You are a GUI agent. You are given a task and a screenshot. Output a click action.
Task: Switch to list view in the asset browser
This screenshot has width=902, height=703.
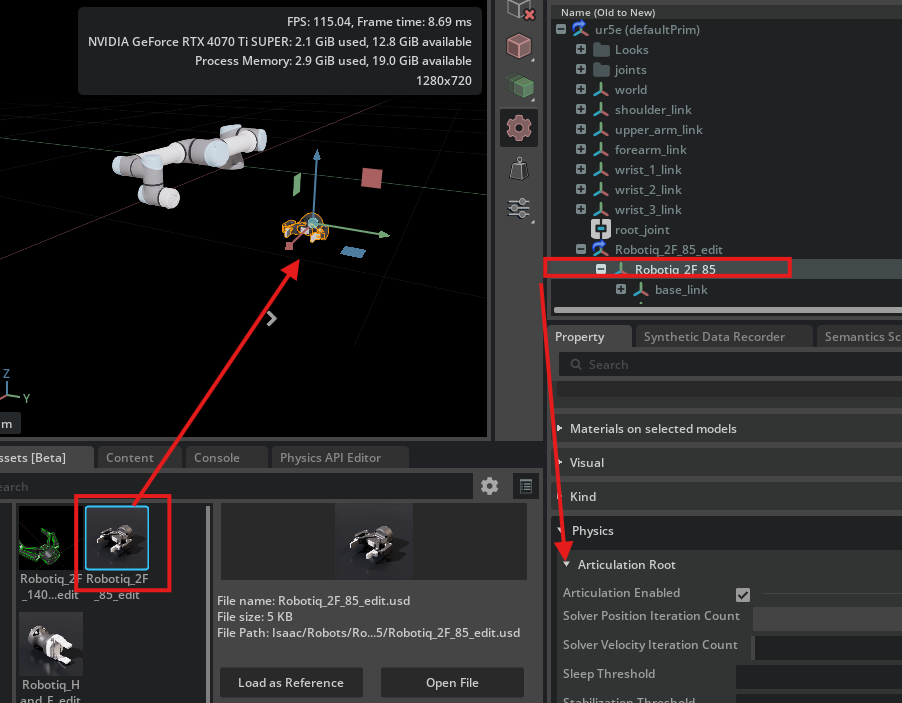click(x=525, y=486)
